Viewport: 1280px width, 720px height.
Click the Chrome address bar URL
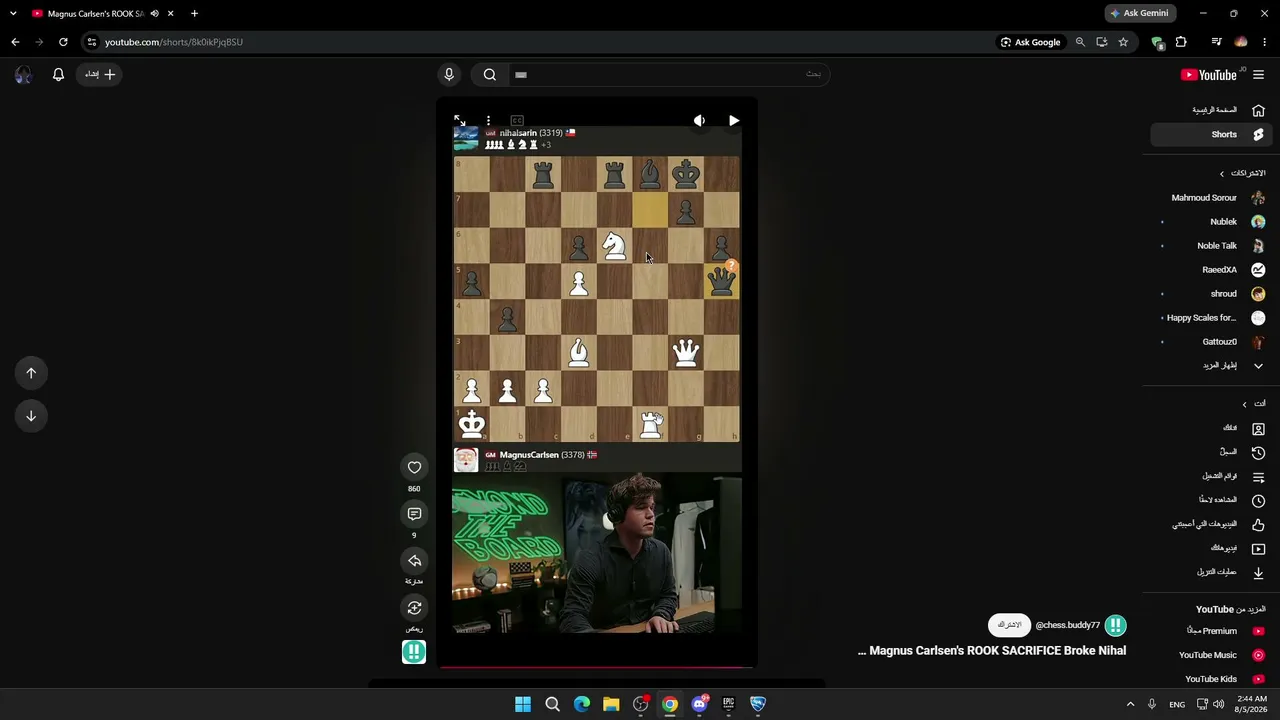[174, 42]
